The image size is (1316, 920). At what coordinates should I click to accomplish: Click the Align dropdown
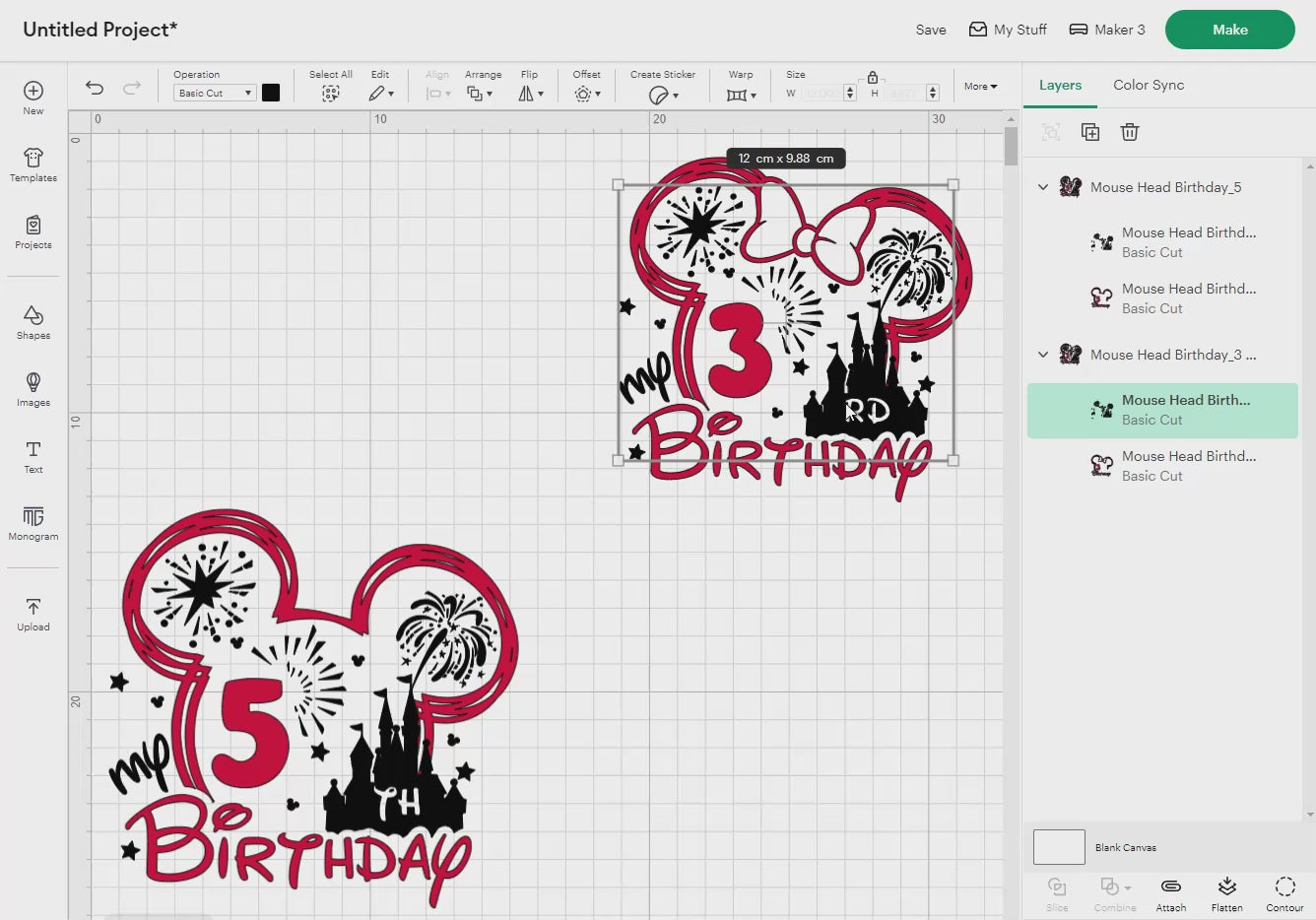coord(437,94)
